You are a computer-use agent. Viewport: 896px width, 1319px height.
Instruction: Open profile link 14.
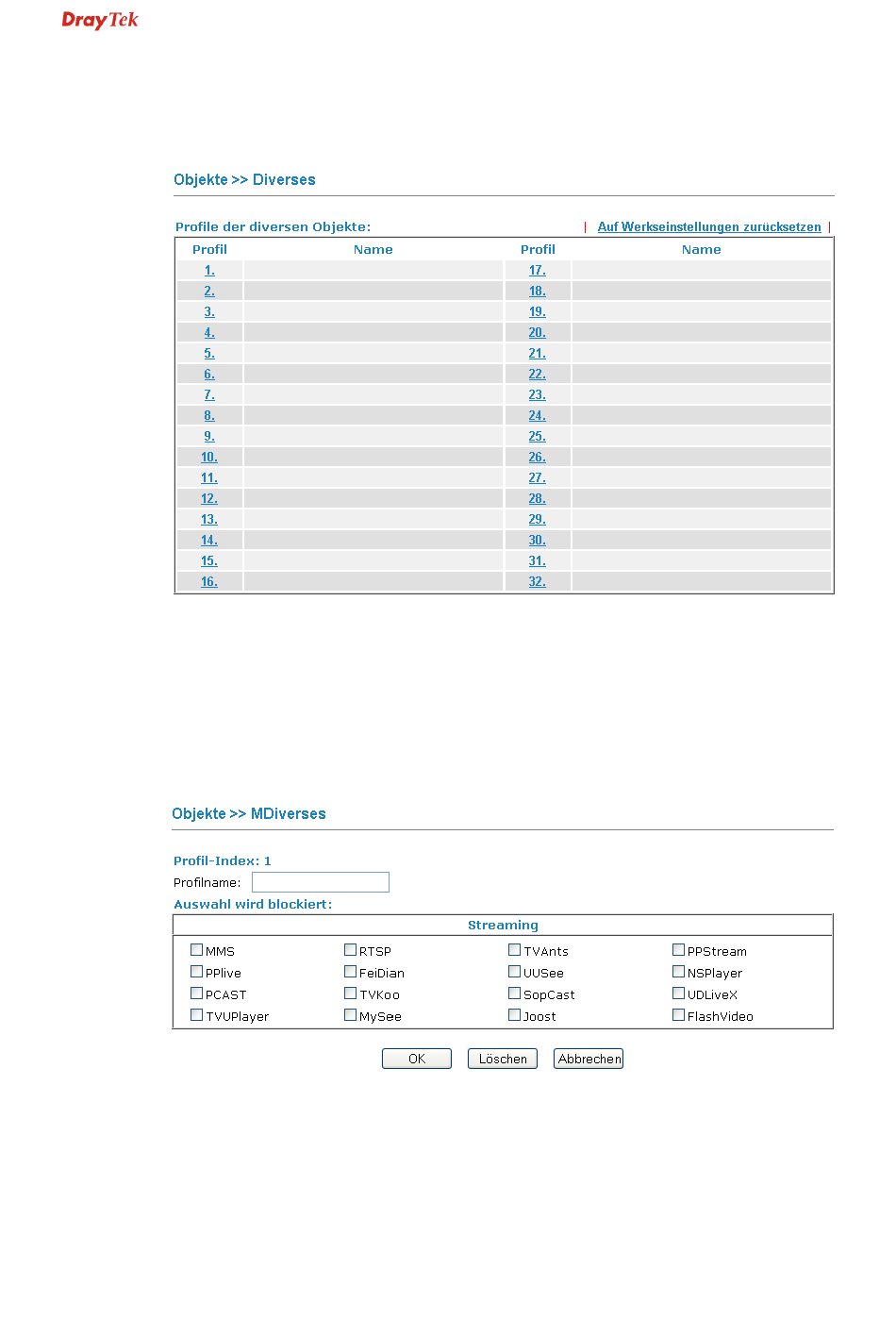click(209, 541)
